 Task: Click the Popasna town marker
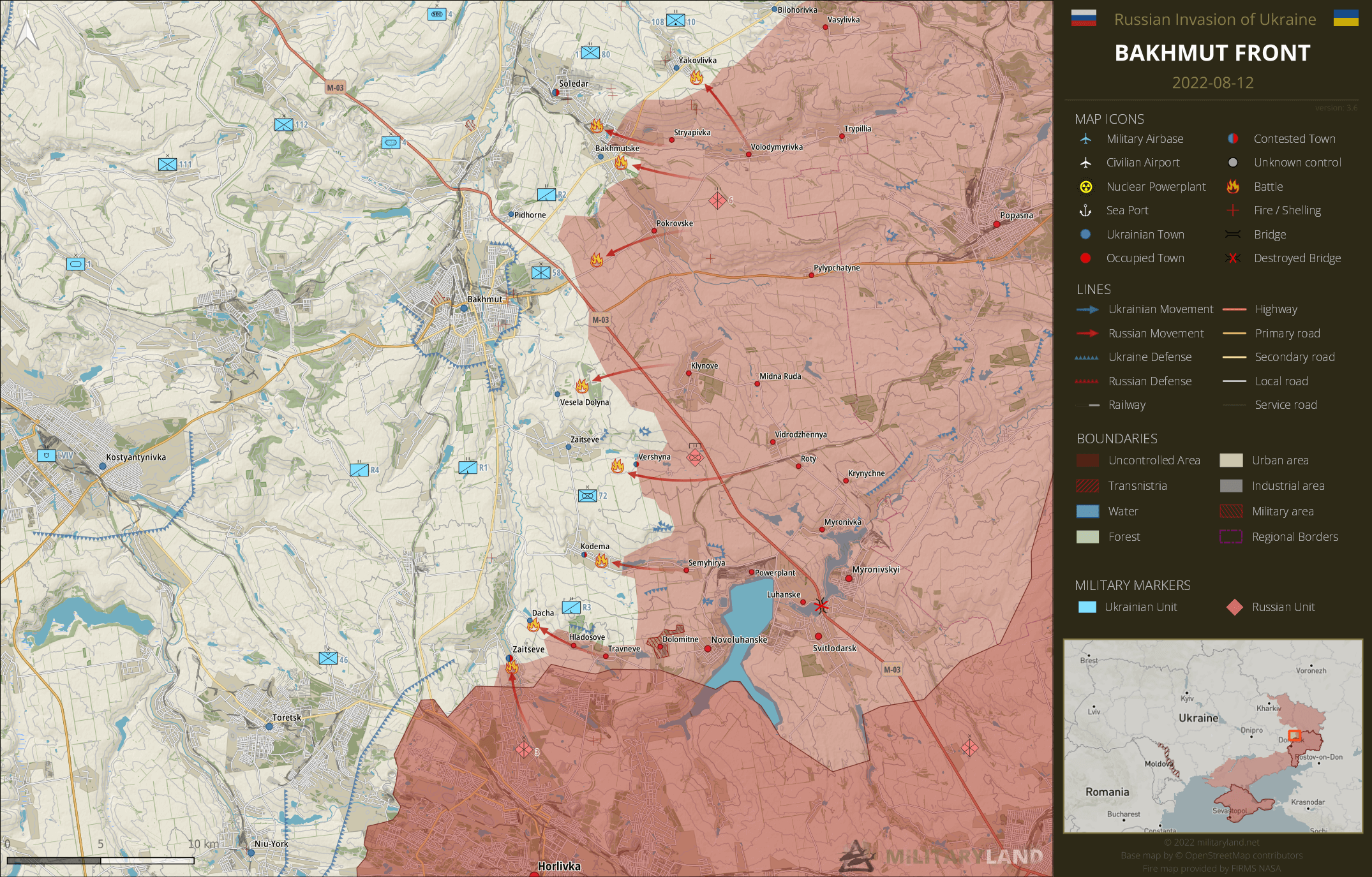tap(996, 224)
